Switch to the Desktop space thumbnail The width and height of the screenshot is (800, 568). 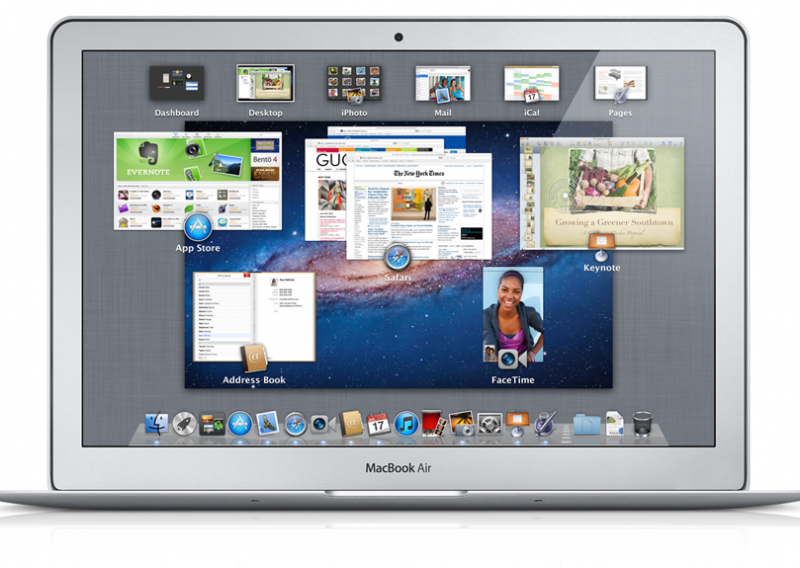265,83
